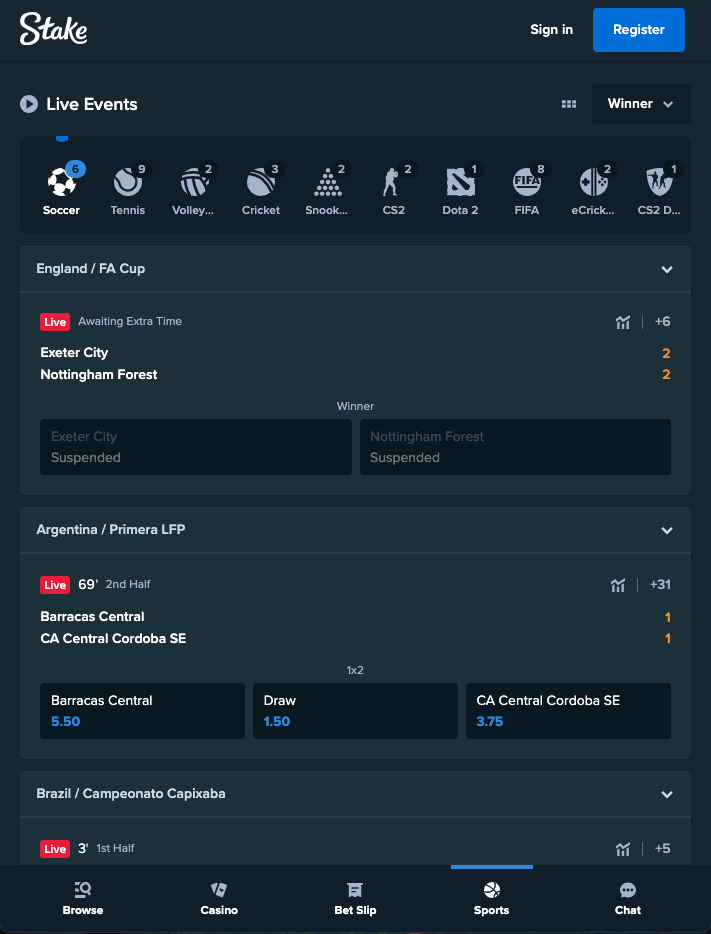Screen dimensions: 711x934
Task: Click the Stake logo
Action: [x=54, y=29]
